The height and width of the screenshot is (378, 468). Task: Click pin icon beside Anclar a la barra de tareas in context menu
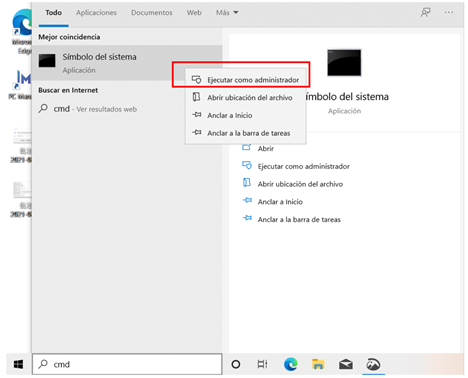(197, 132)
